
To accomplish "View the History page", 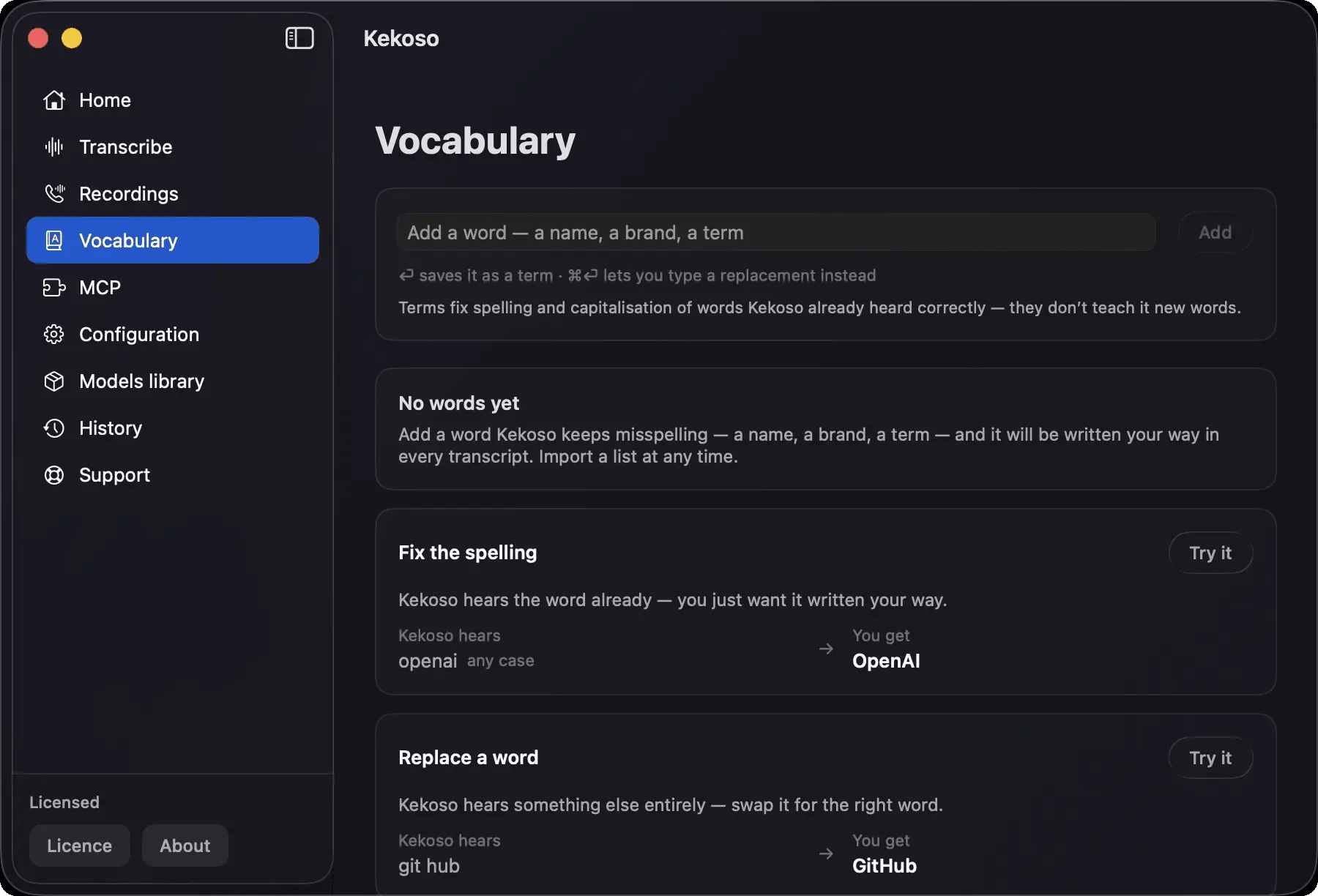I will click(x=173, y=428).
